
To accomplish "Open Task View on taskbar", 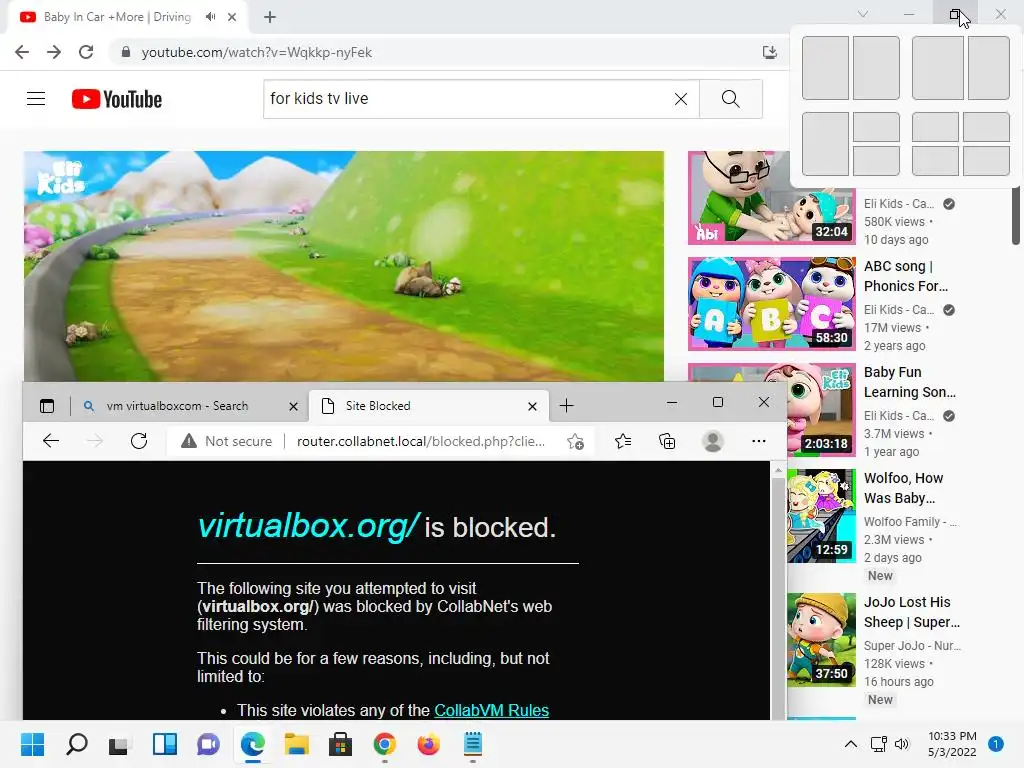I will [x=119, y=744].
